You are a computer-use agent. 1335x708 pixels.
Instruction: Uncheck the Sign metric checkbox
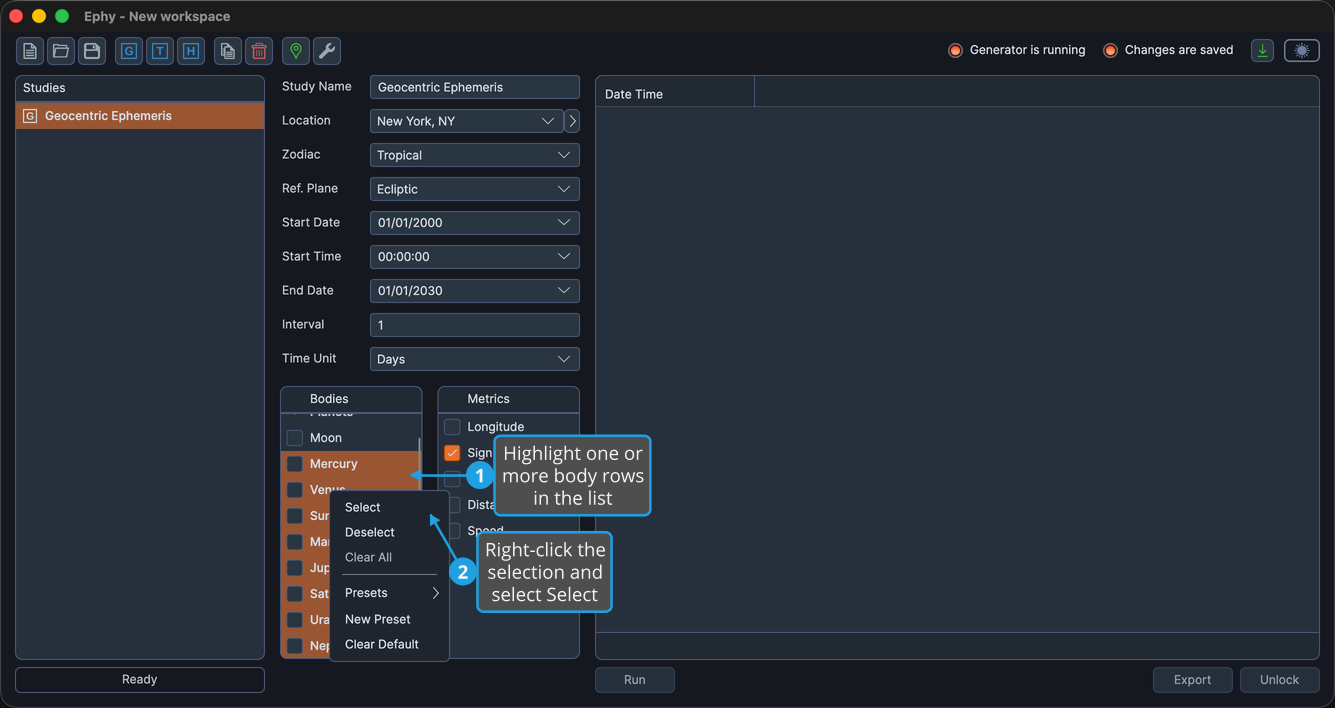coord(452,453)
